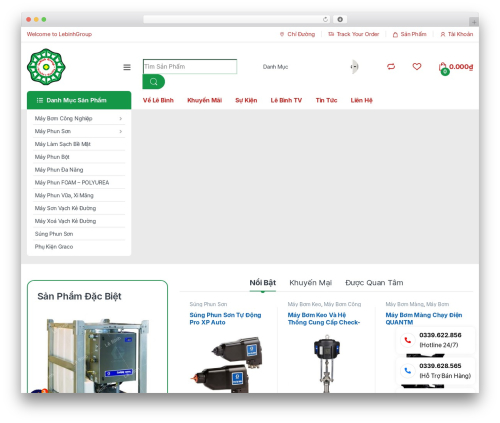Select Máy Bơm Công Nghiệp category
The image size is (500, 423).
[63, 118]
